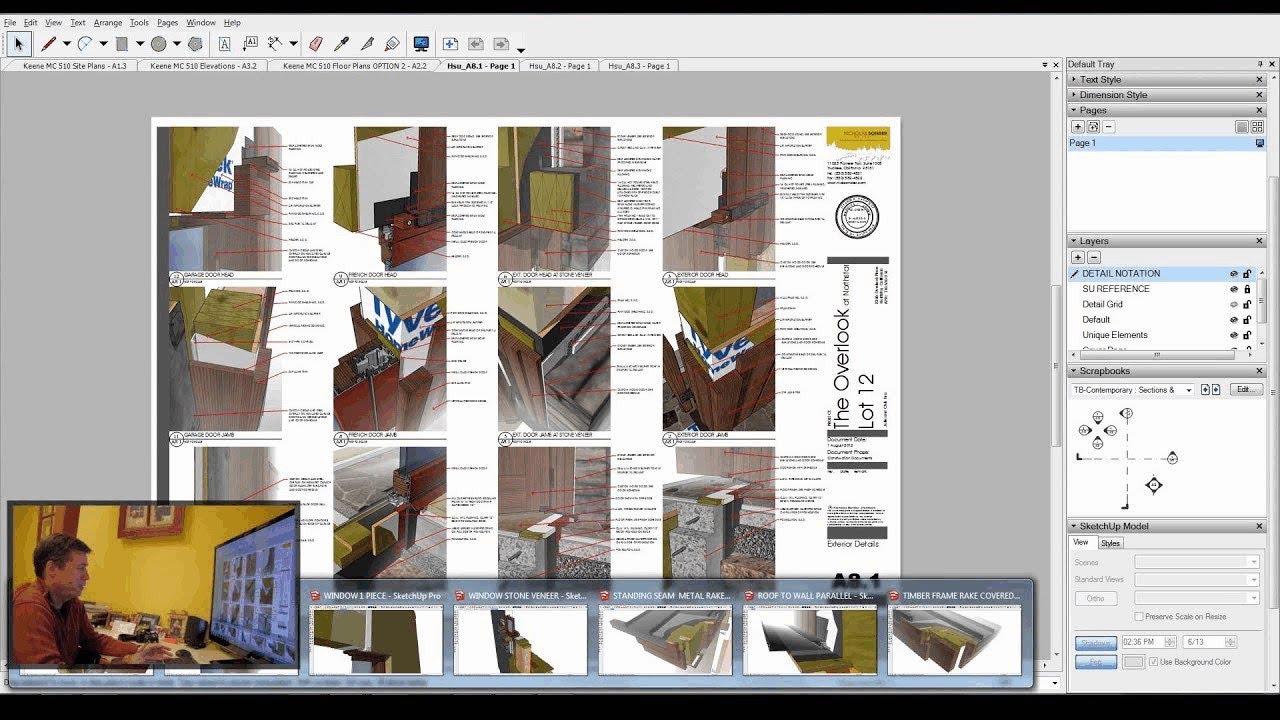Select the Dimension tool
This screenshot has height=720, width=1280.
pyautogui.click(x=275, y=44)
